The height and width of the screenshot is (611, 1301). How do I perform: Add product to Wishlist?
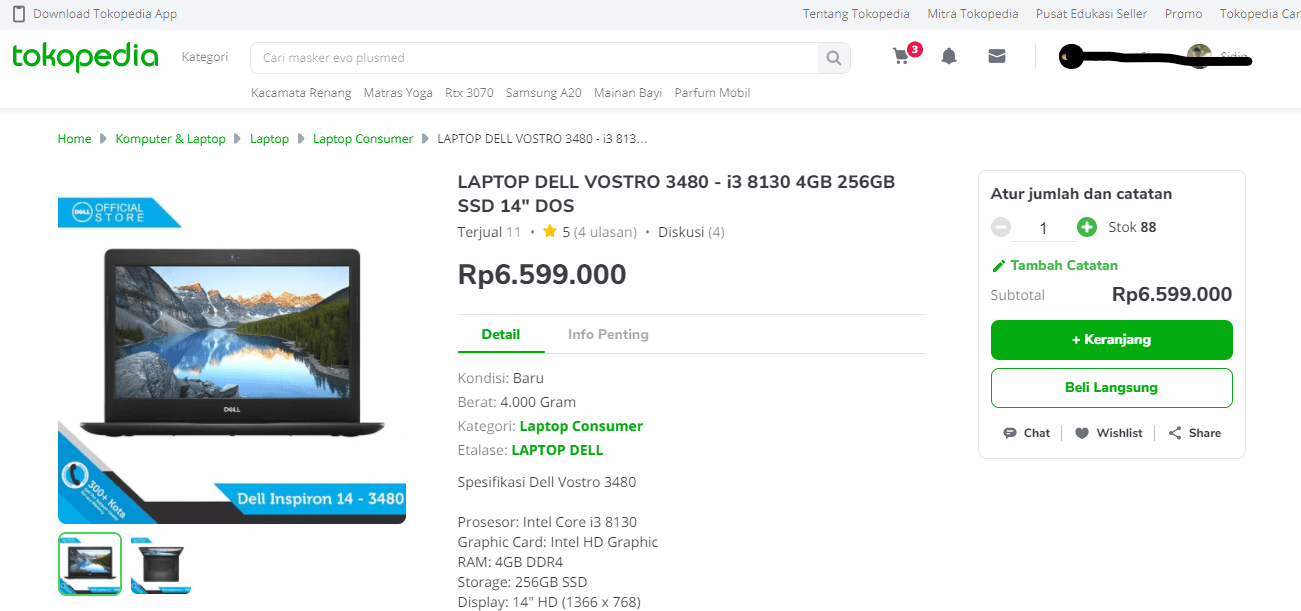coord(1108,433)
